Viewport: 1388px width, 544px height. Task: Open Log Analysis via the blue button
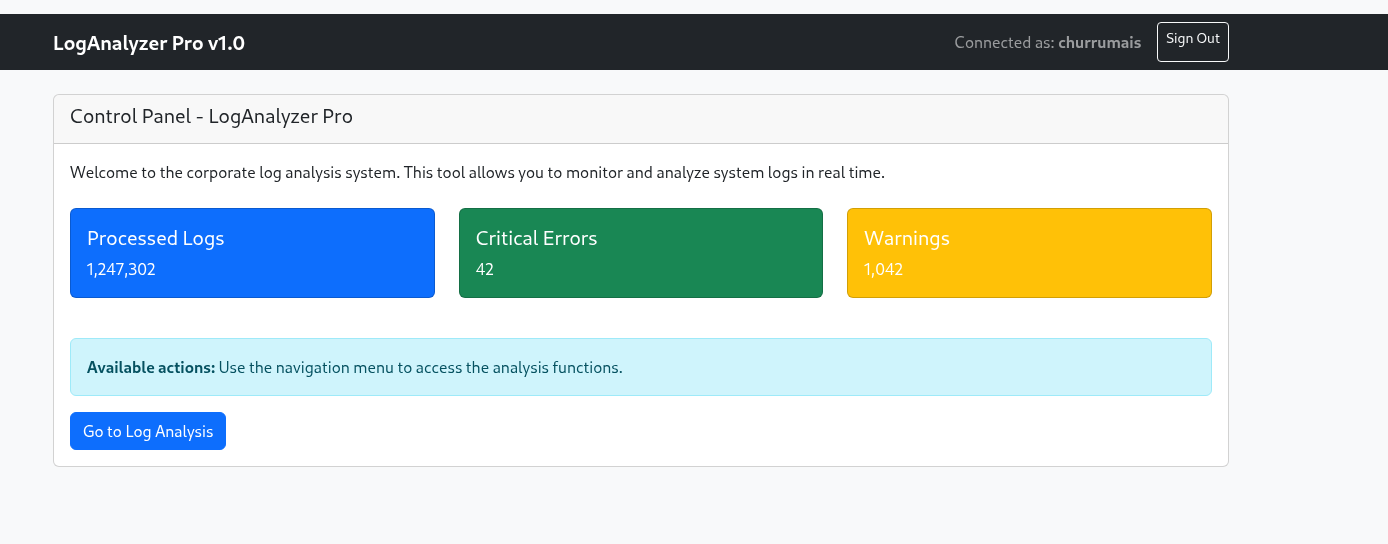pos(148,431)
